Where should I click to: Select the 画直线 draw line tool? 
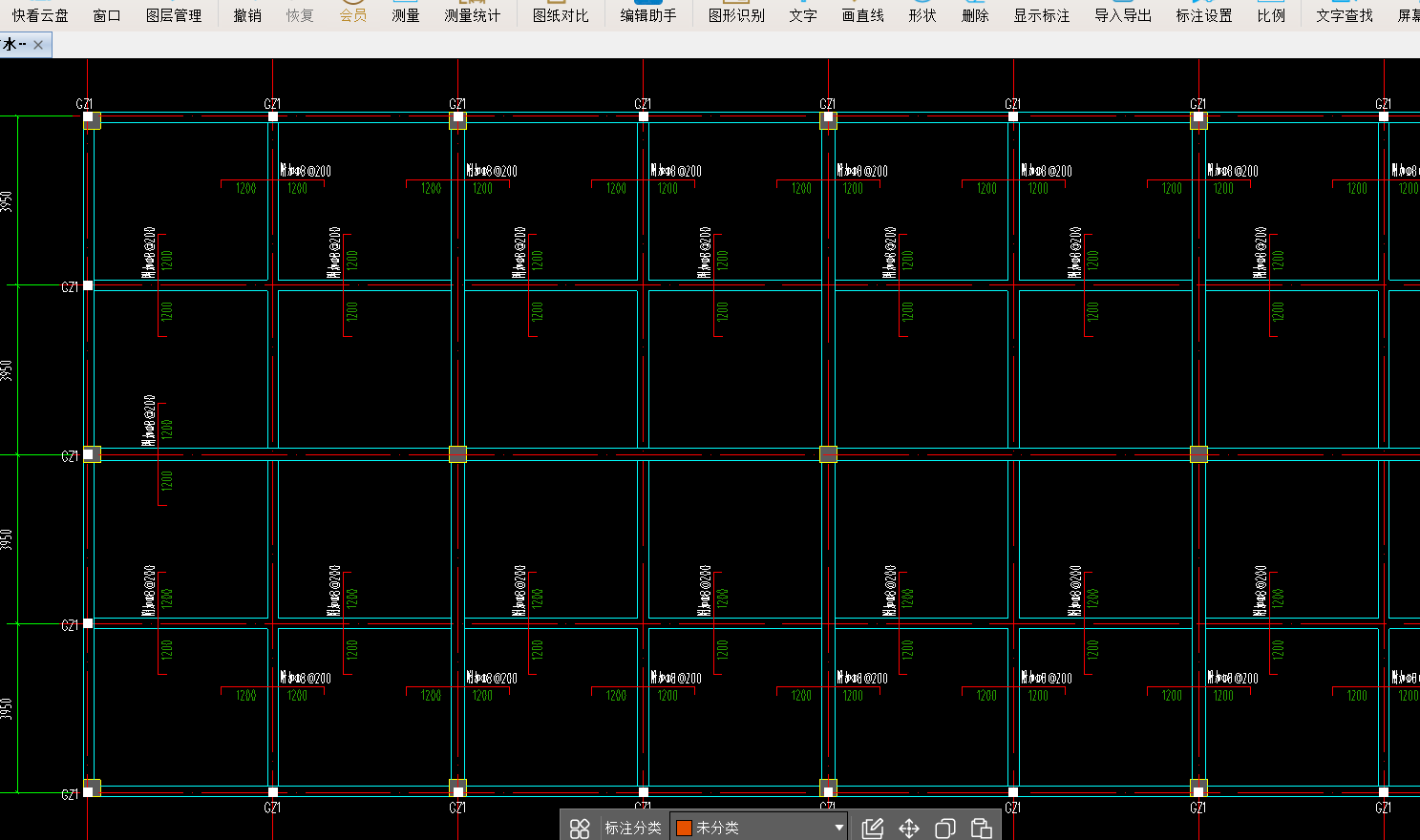[863, 15]
